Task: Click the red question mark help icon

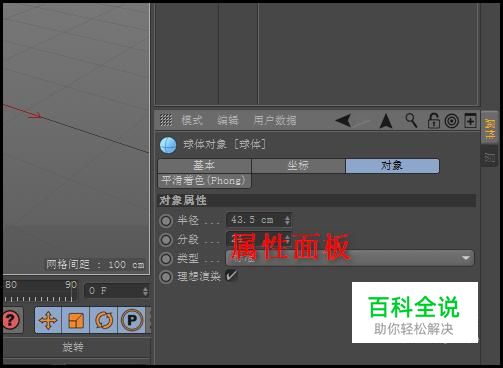Action: 12,320
